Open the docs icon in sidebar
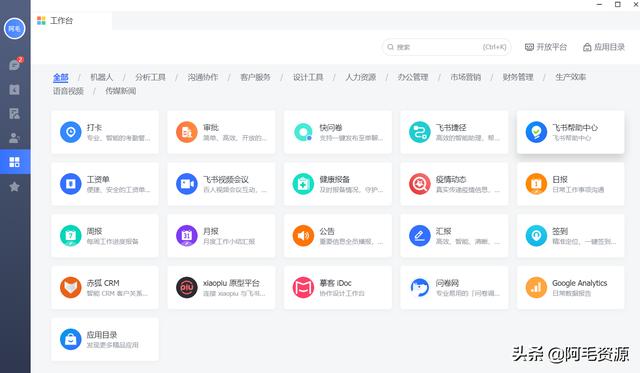This screenshot has width=640, height=373. point(15,114)
